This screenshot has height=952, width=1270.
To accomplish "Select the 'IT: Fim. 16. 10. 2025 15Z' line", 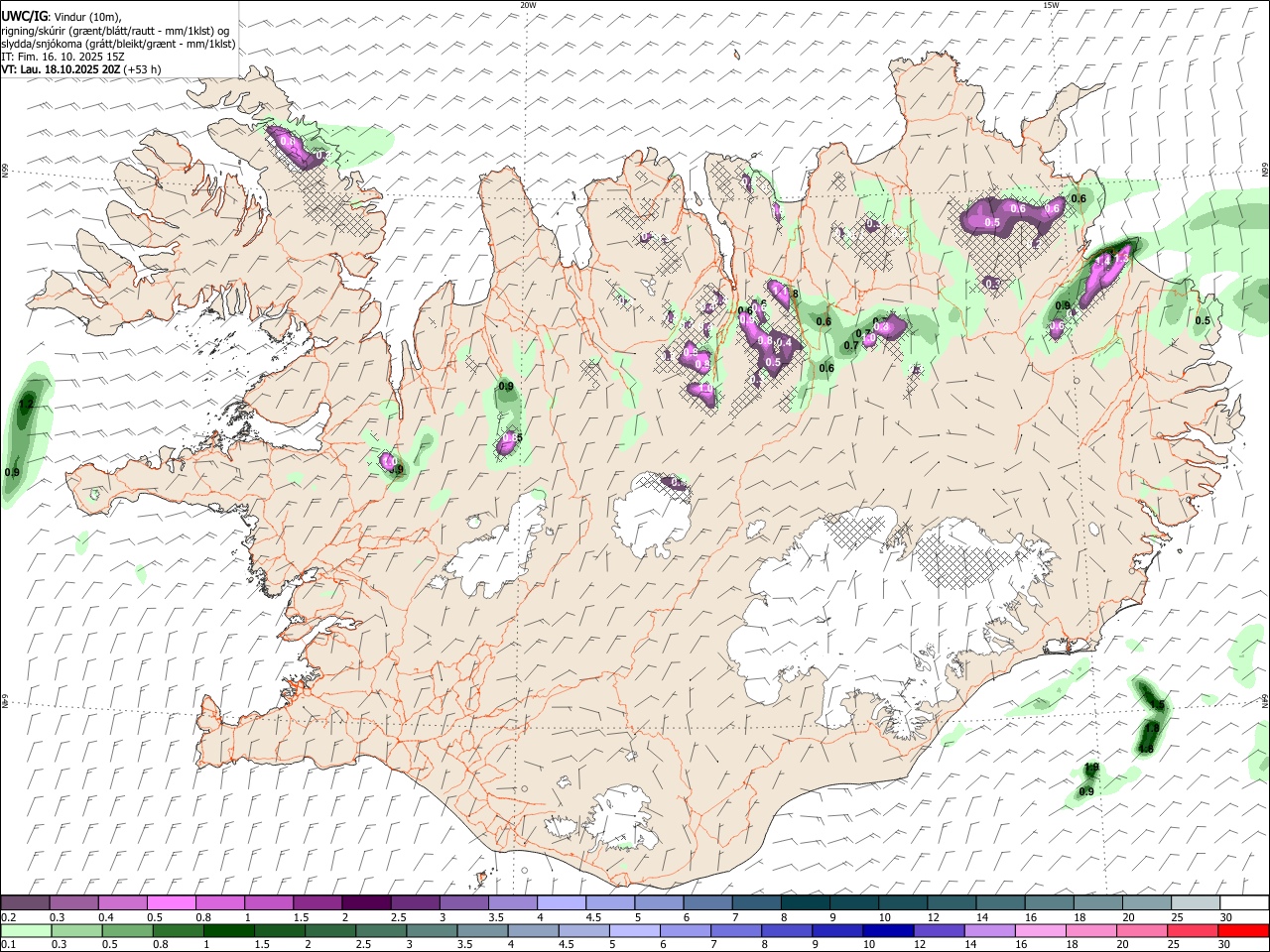I will click(63, 57).
